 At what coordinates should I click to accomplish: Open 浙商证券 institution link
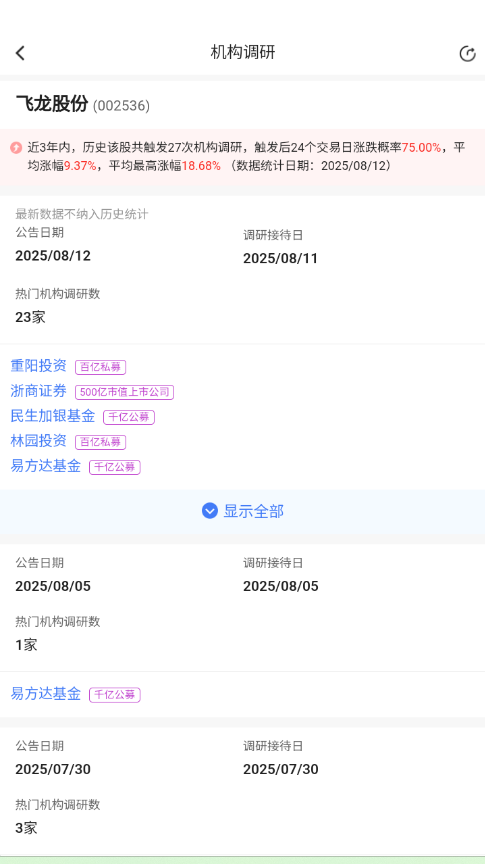coord(39,391)
